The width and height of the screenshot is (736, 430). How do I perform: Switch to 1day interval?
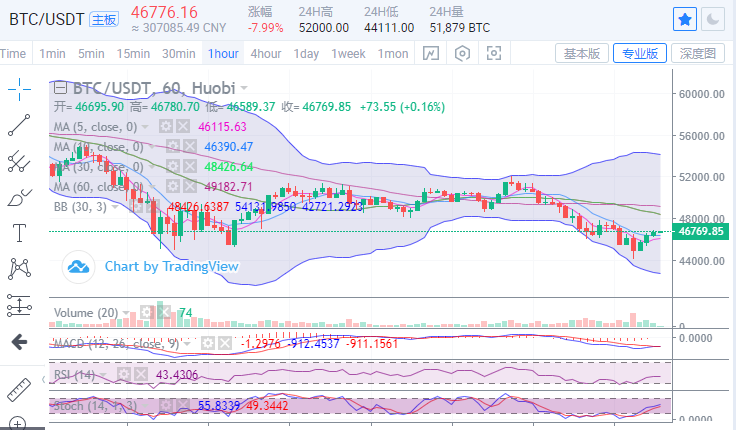click(307, 54)
